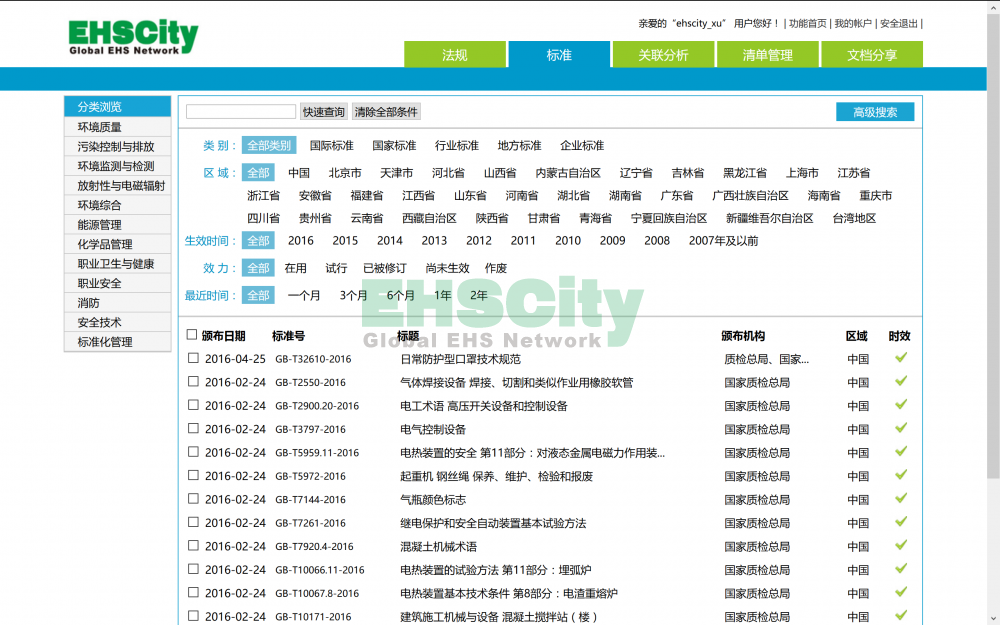Tick the select-all checkbox in table header

(192, 335)
